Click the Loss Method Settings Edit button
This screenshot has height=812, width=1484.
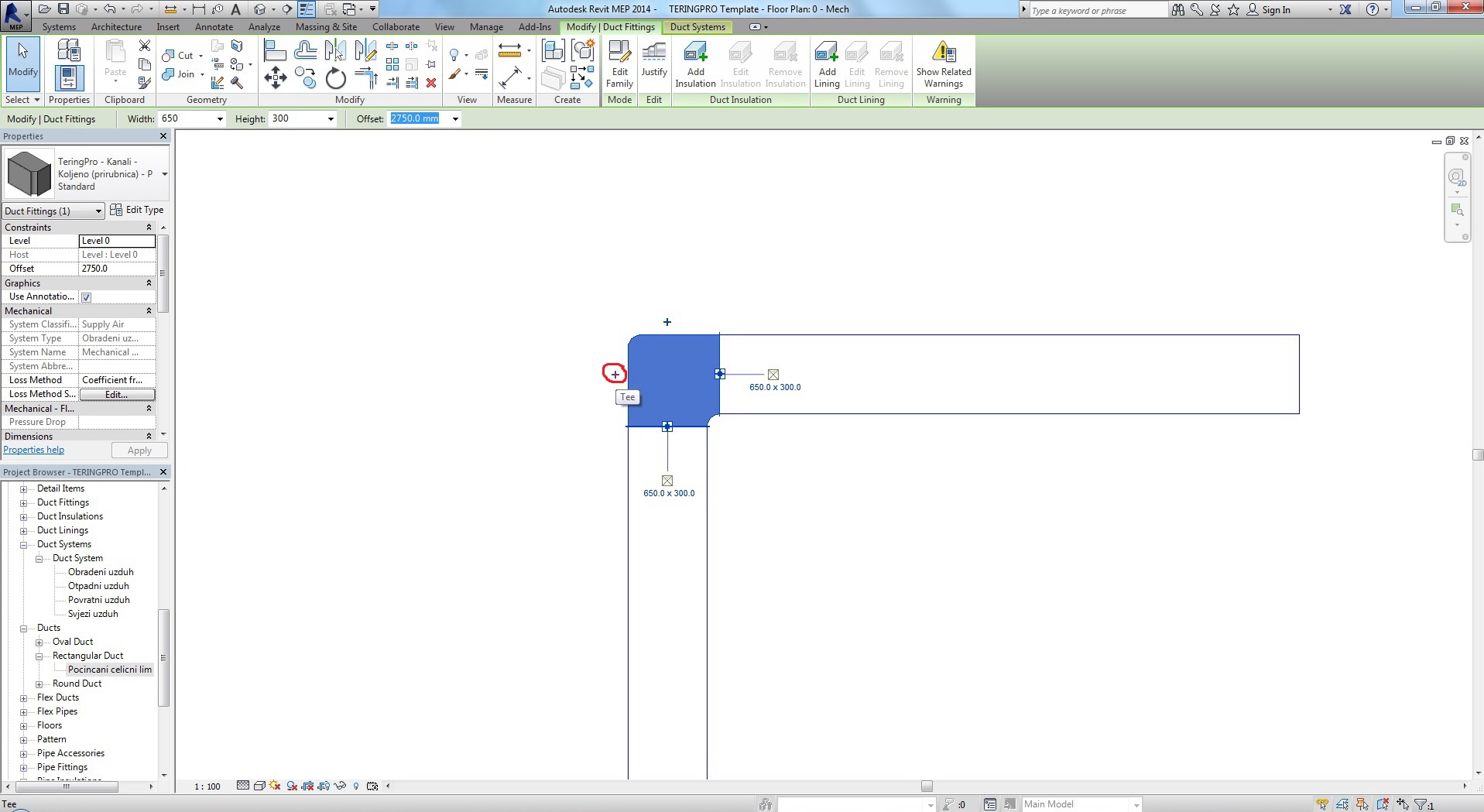[116, 395]
